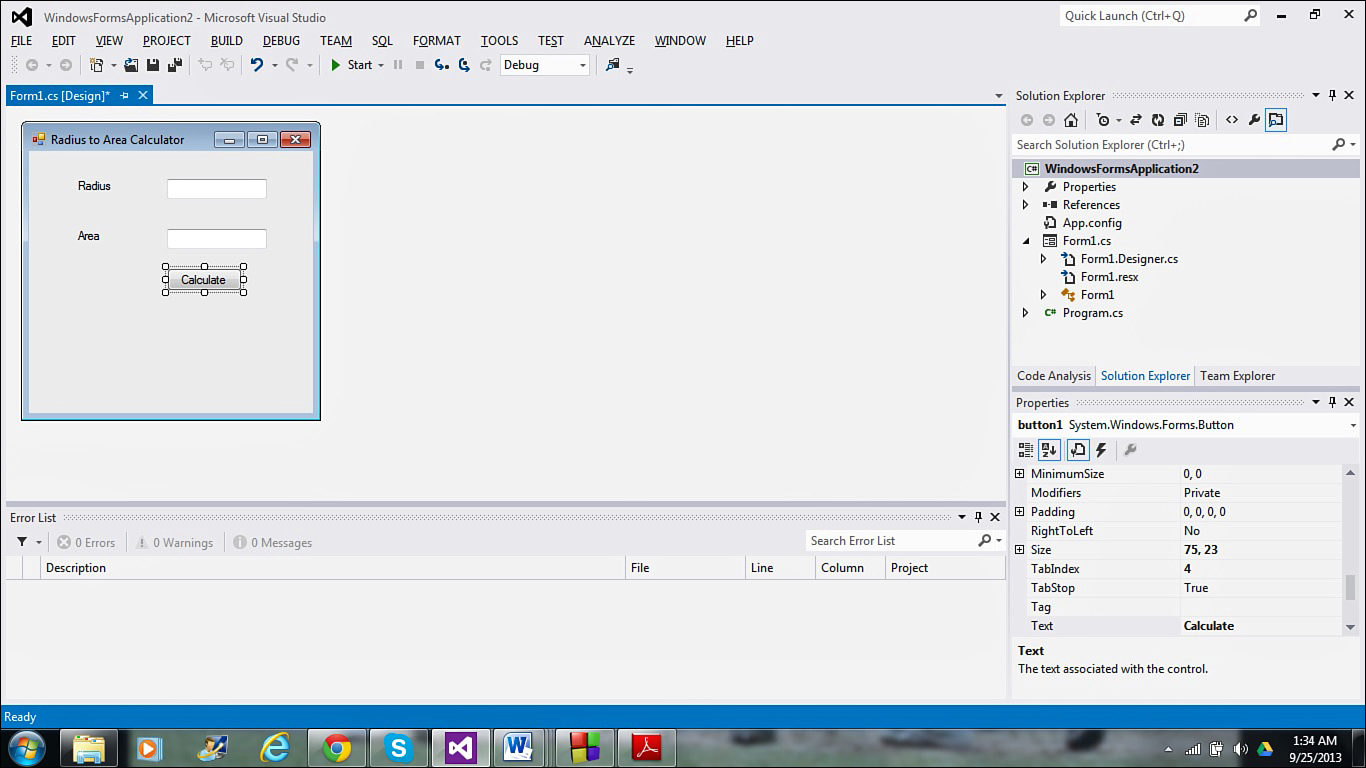Viewport: 1366px width, 768px height.
Task: Click the Start debugging button label
Action: click(360, 65)
